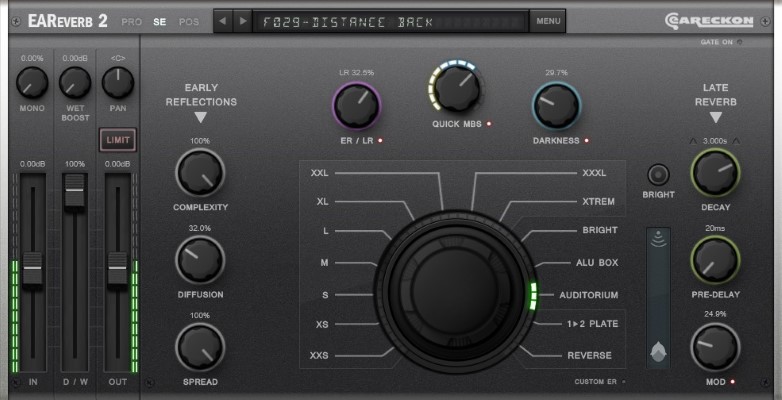Select the BRIGHT room type label
Image resolution: width=782 pixels, height=400 pixels.
600,230
